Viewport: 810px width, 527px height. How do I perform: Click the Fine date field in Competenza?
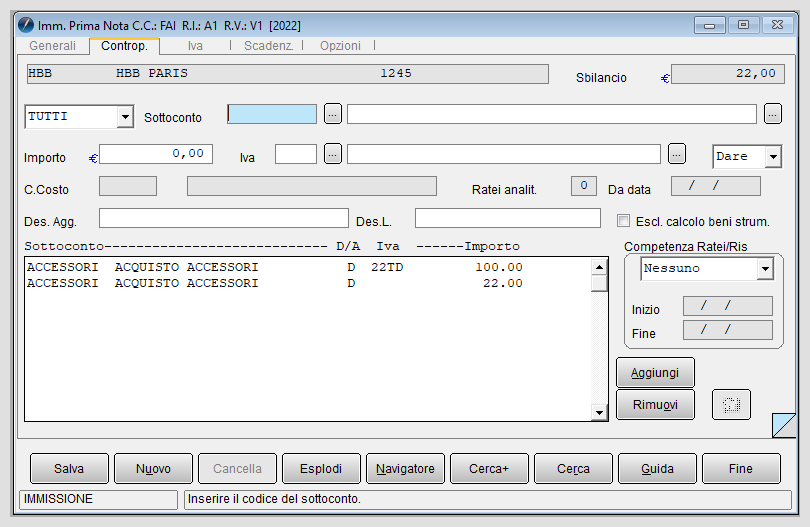728,330
